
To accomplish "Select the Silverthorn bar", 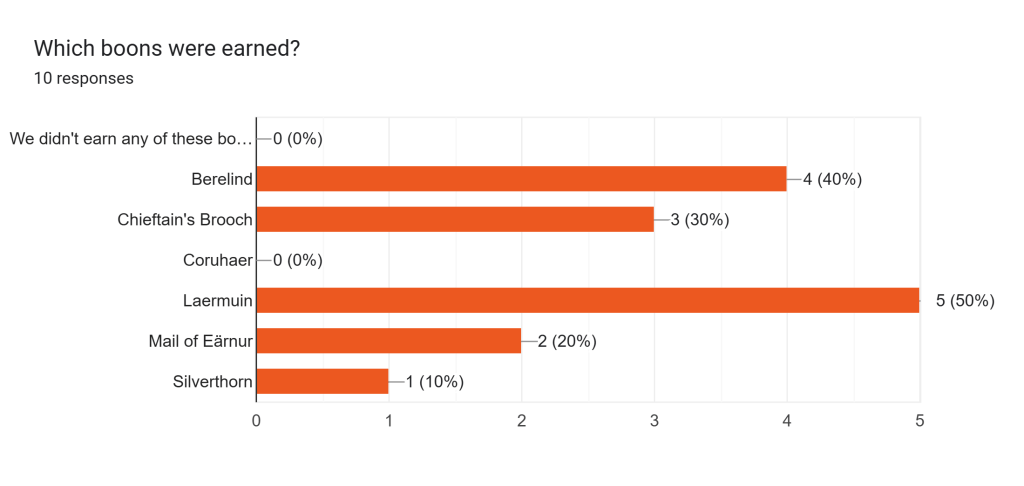I will (322, 381).
